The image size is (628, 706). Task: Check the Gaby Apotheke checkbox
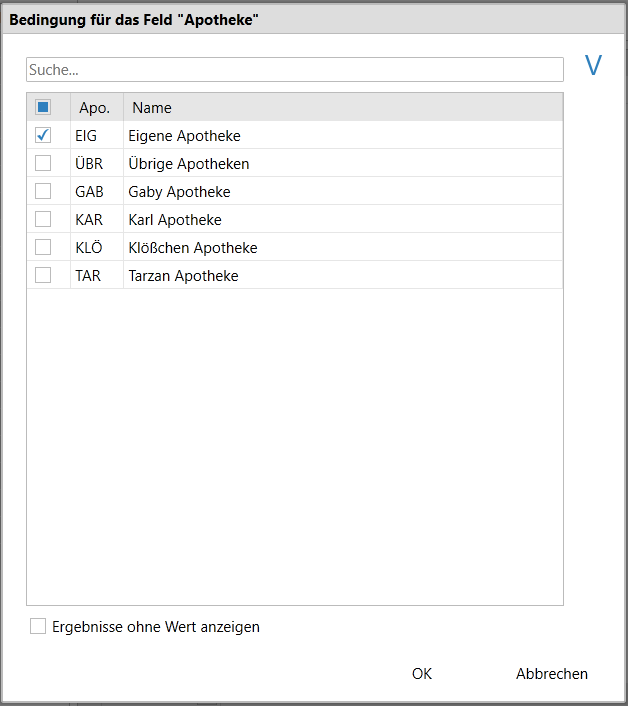click(x=43, y=191)
